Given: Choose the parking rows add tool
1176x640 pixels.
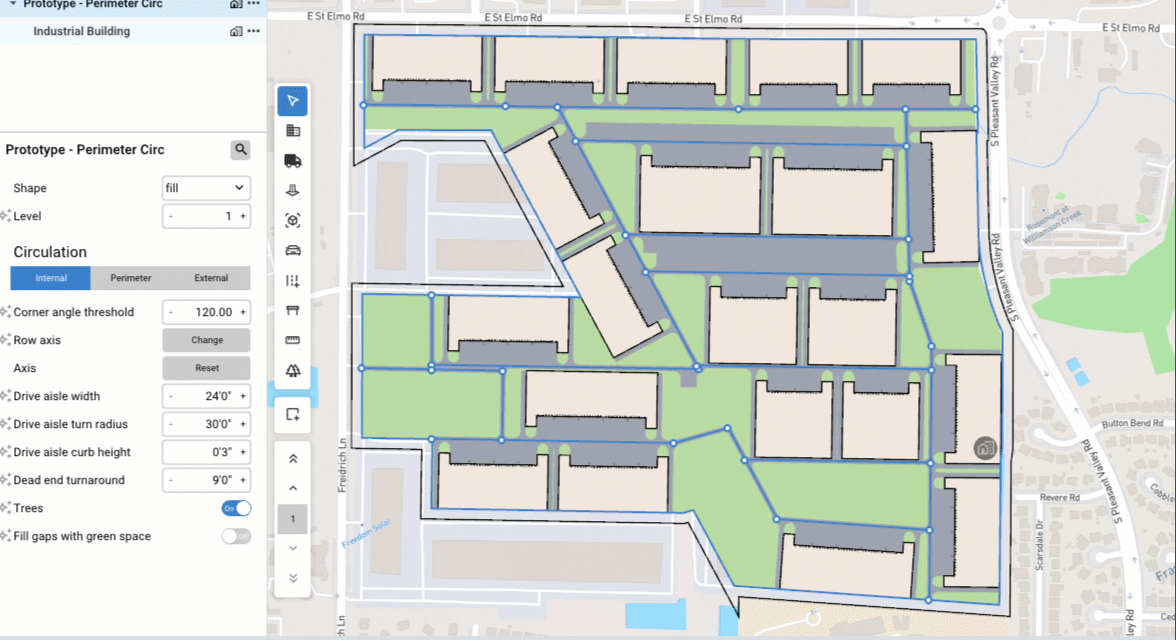Looking at the screenshot, I should [292, 281].
